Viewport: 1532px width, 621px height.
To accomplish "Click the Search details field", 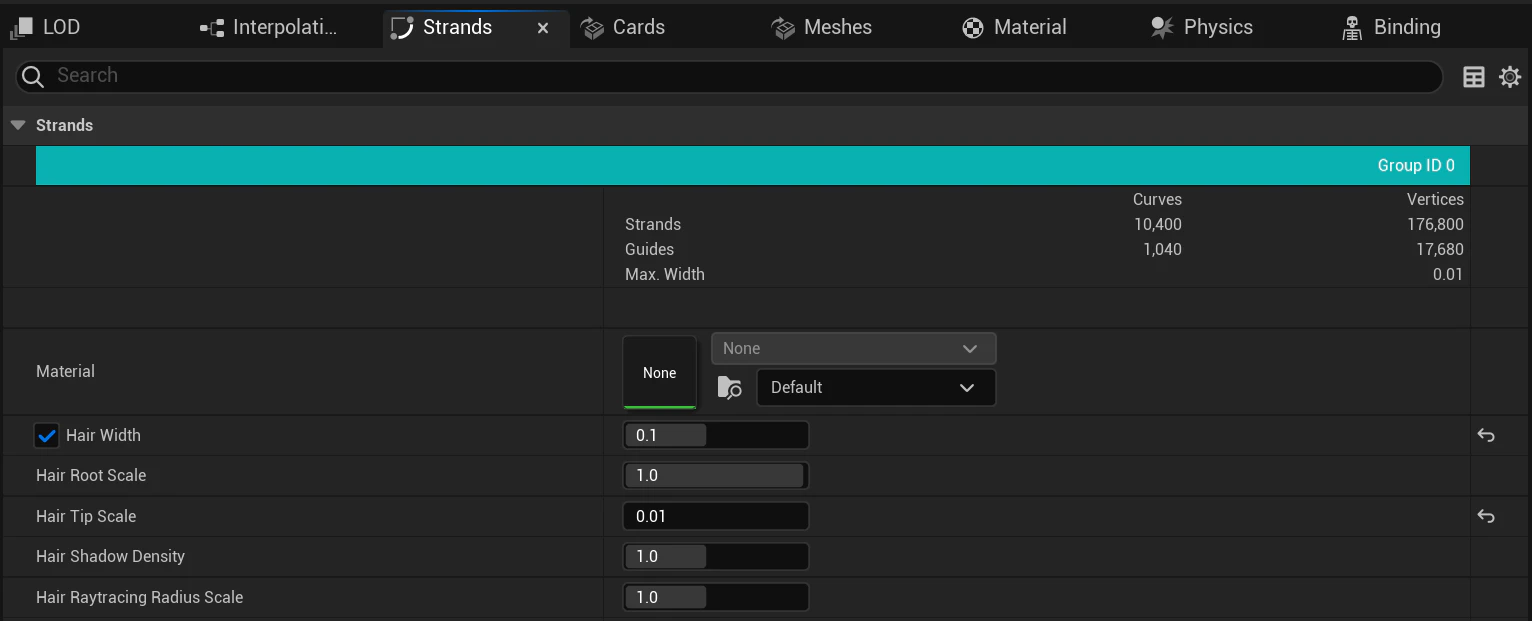I will (x=729, y=76).
